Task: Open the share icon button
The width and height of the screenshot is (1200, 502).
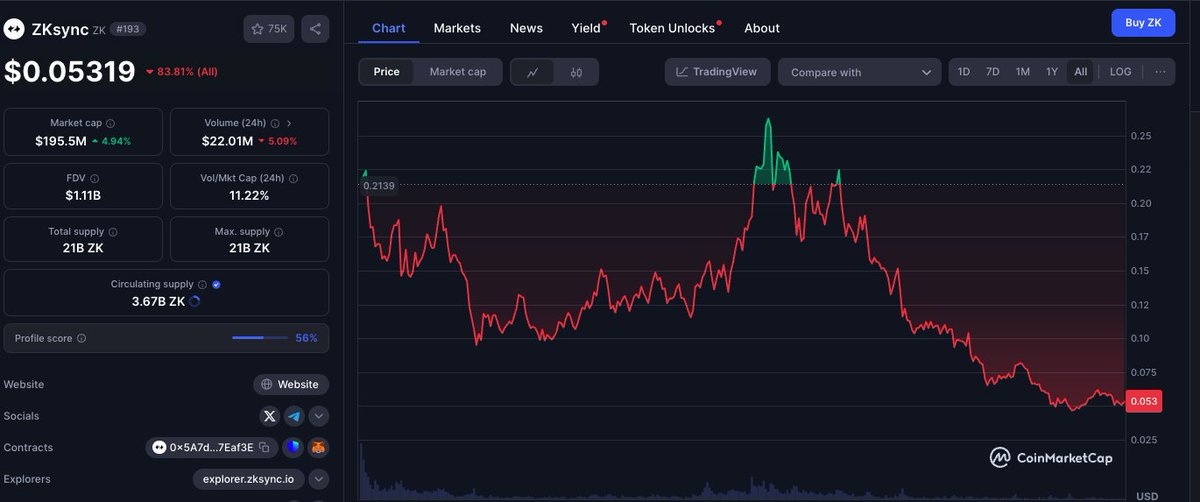Action: [x=315, y=29]
